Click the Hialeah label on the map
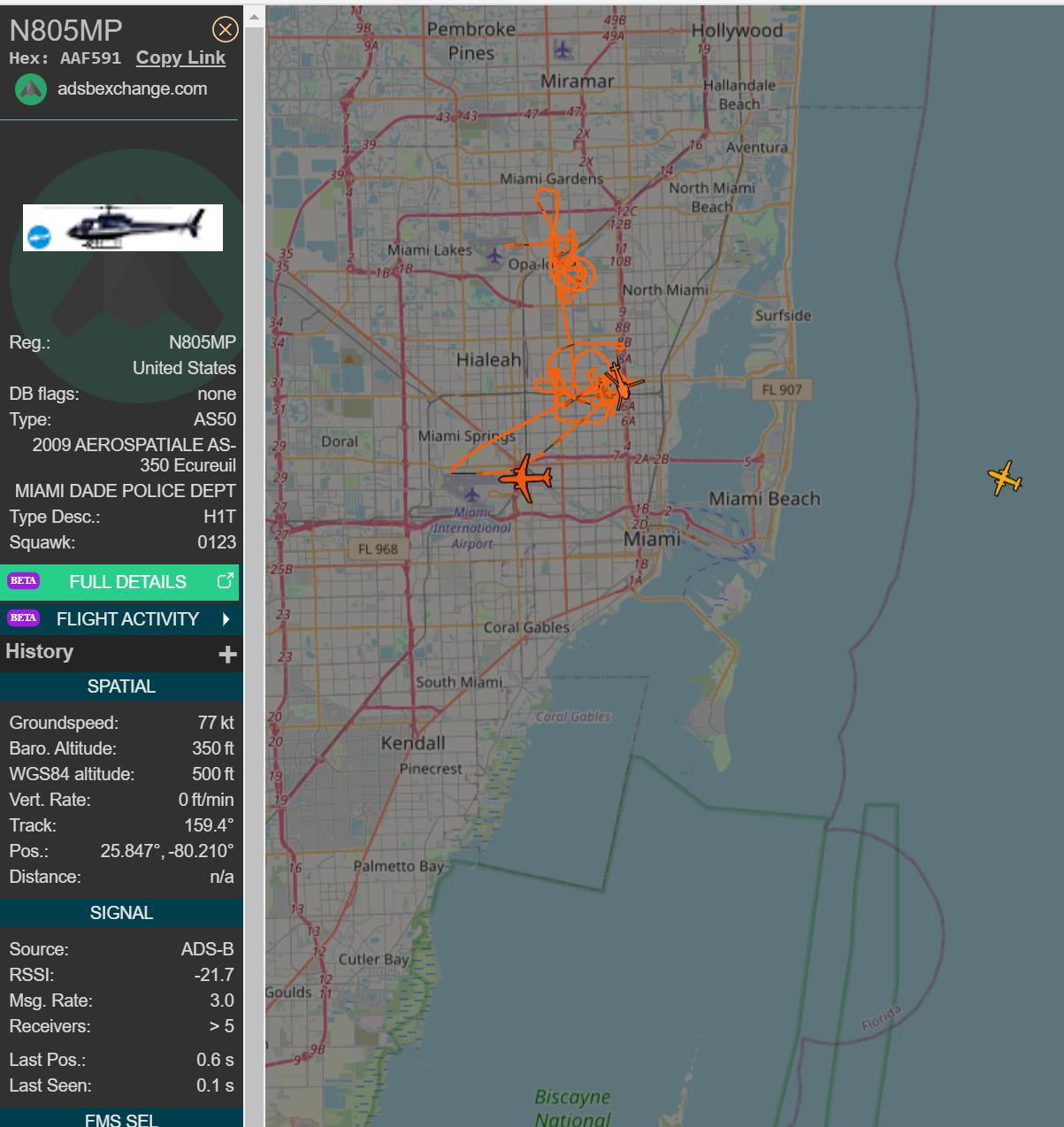 (488, 360)
